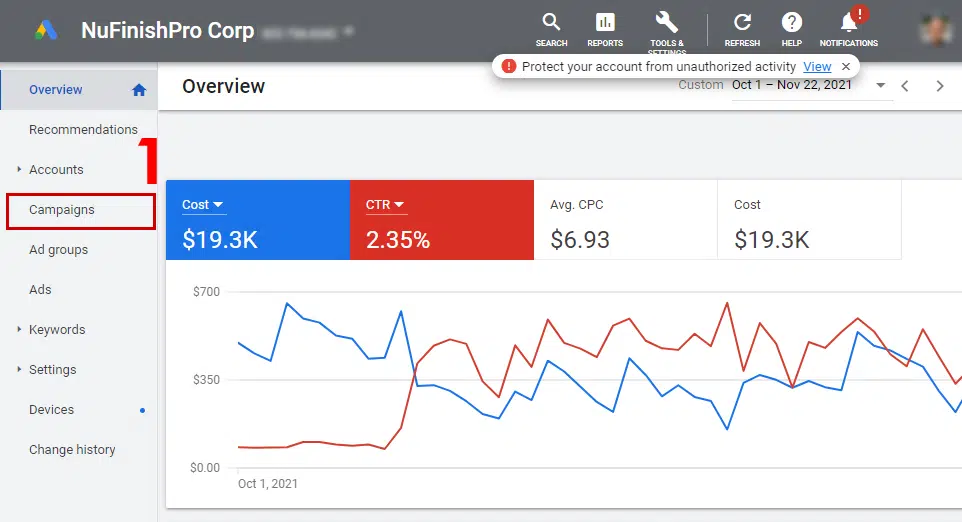Click the $350 axis label
962x522 pixels.
point(206,380)
